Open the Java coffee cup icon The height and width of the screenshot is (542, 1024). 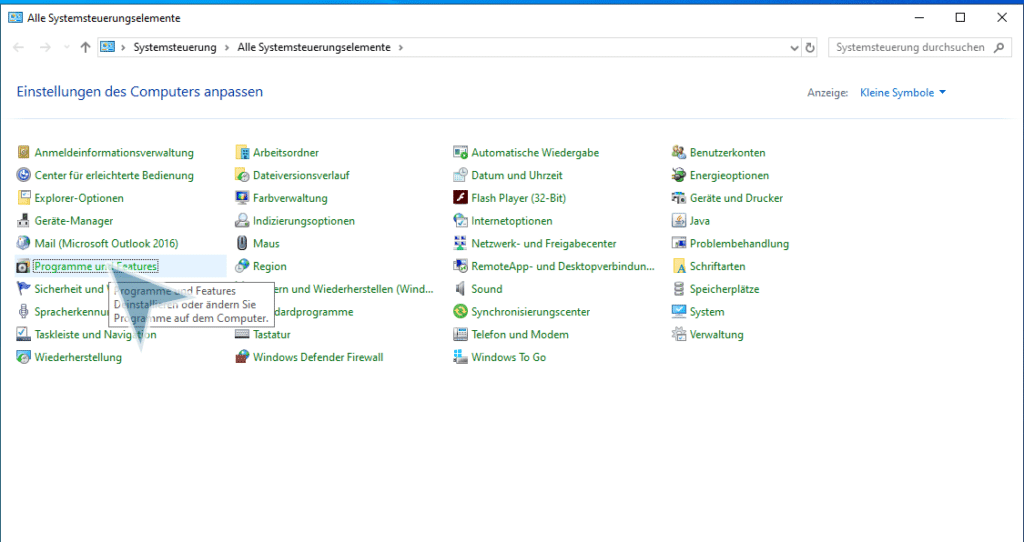coord(679,221)
